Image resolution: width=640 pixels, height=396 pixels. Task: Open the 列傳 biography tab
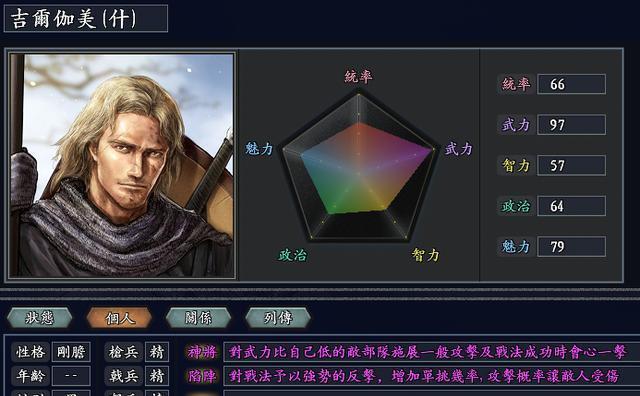[278, 318]
